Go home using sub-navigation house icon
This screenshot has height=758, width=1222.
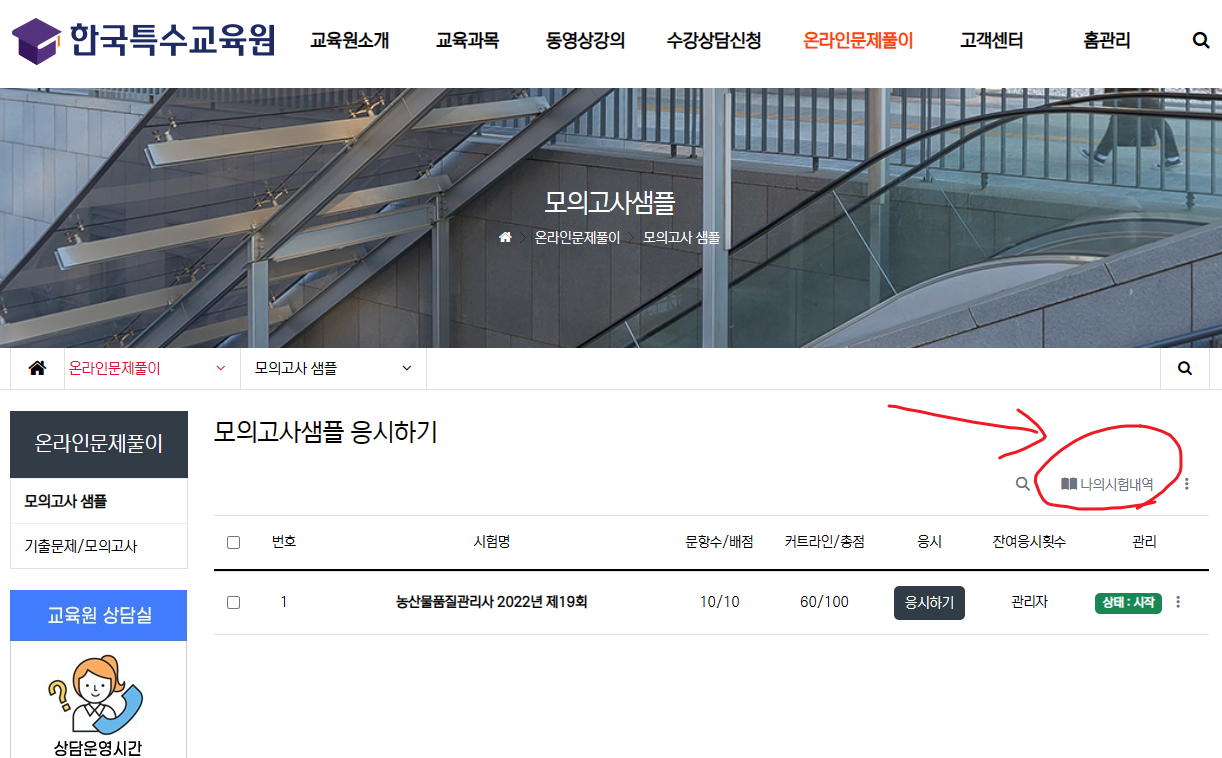[x=37, y=368]
